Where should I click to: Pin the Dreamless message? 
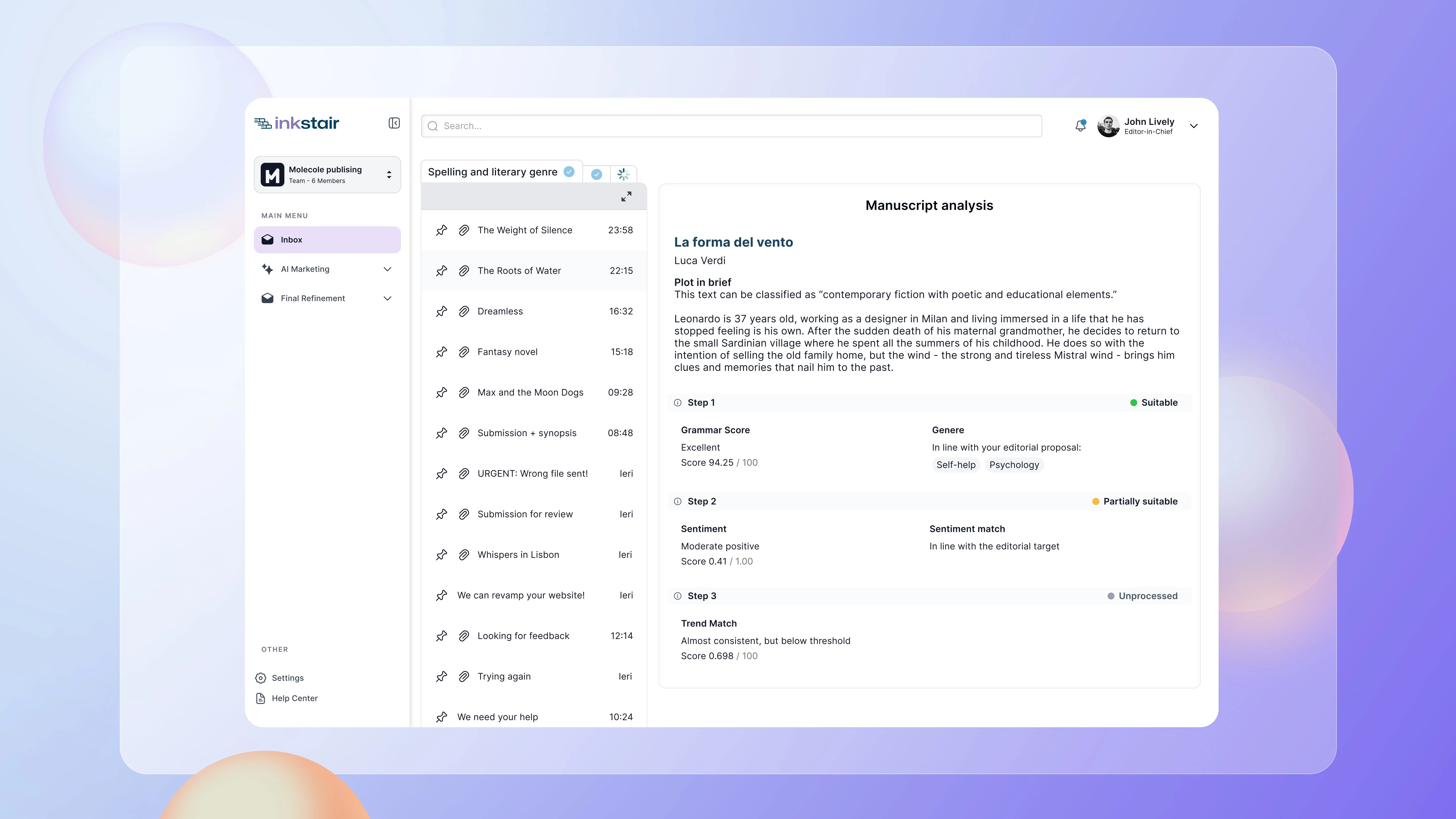(441, 311)
